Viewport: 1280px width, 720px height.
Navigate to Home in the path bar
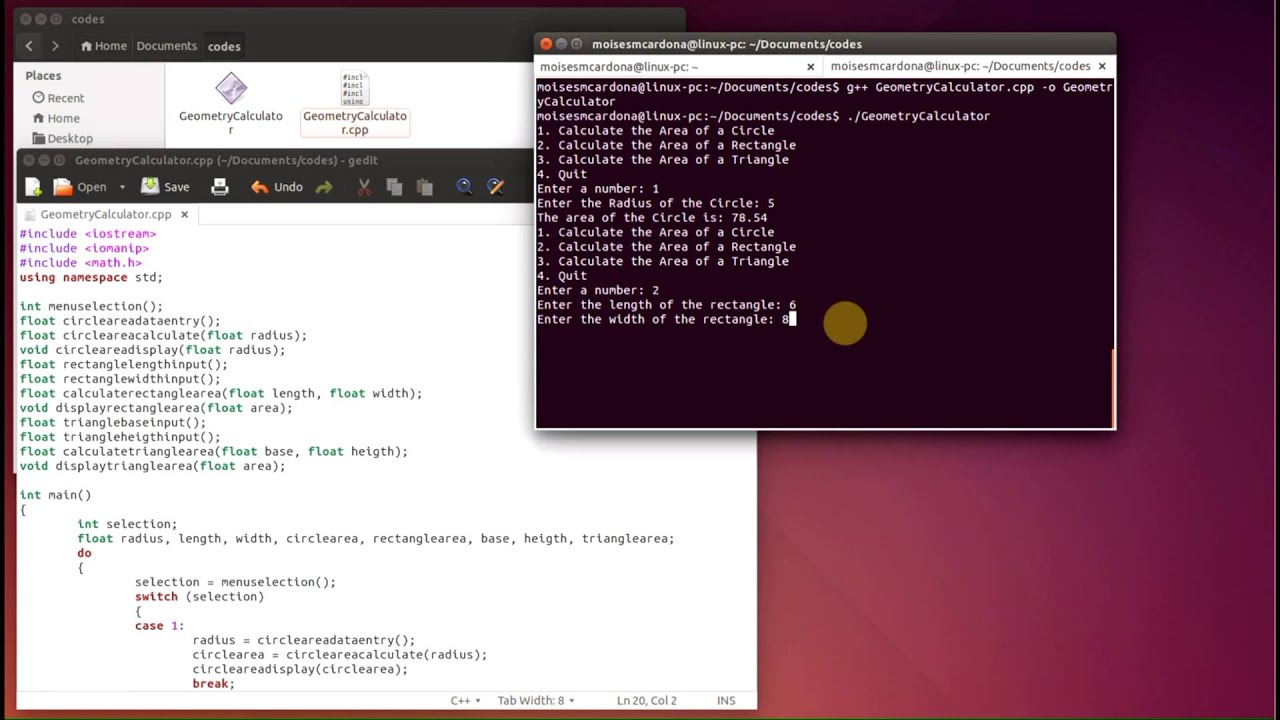[x=103, y=46]
